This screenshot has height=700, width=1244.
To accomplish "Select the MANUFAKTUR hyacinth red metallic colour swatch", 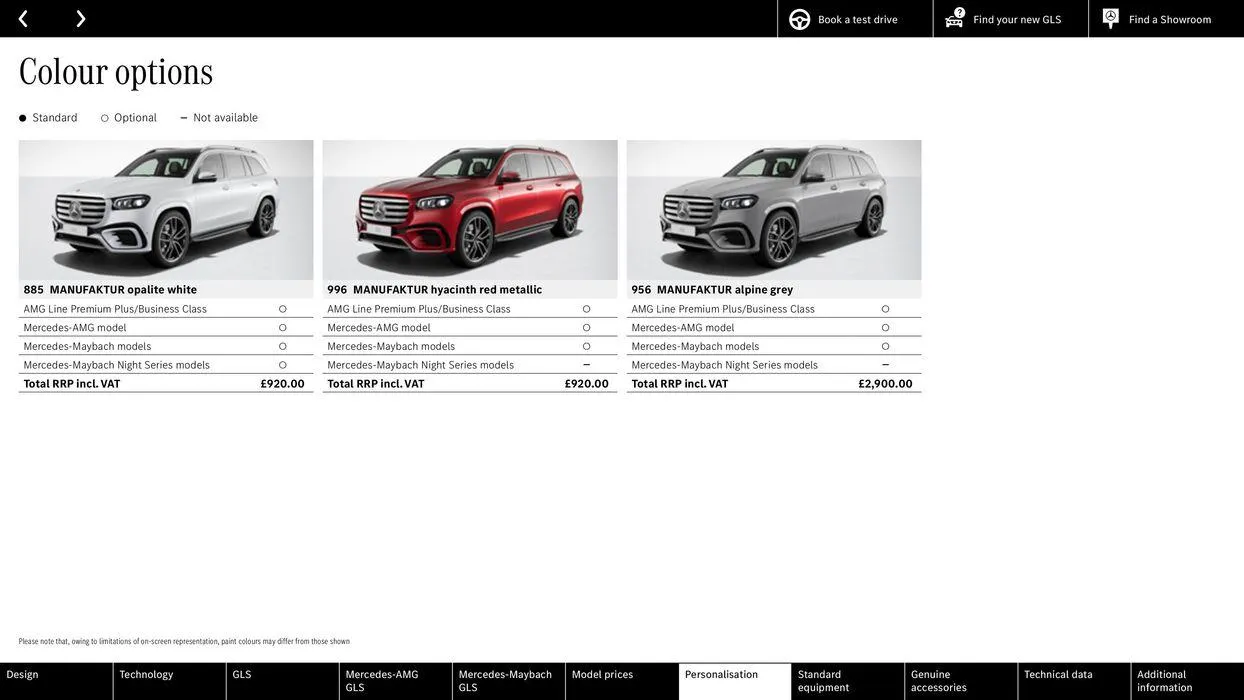I will [470, 210].
